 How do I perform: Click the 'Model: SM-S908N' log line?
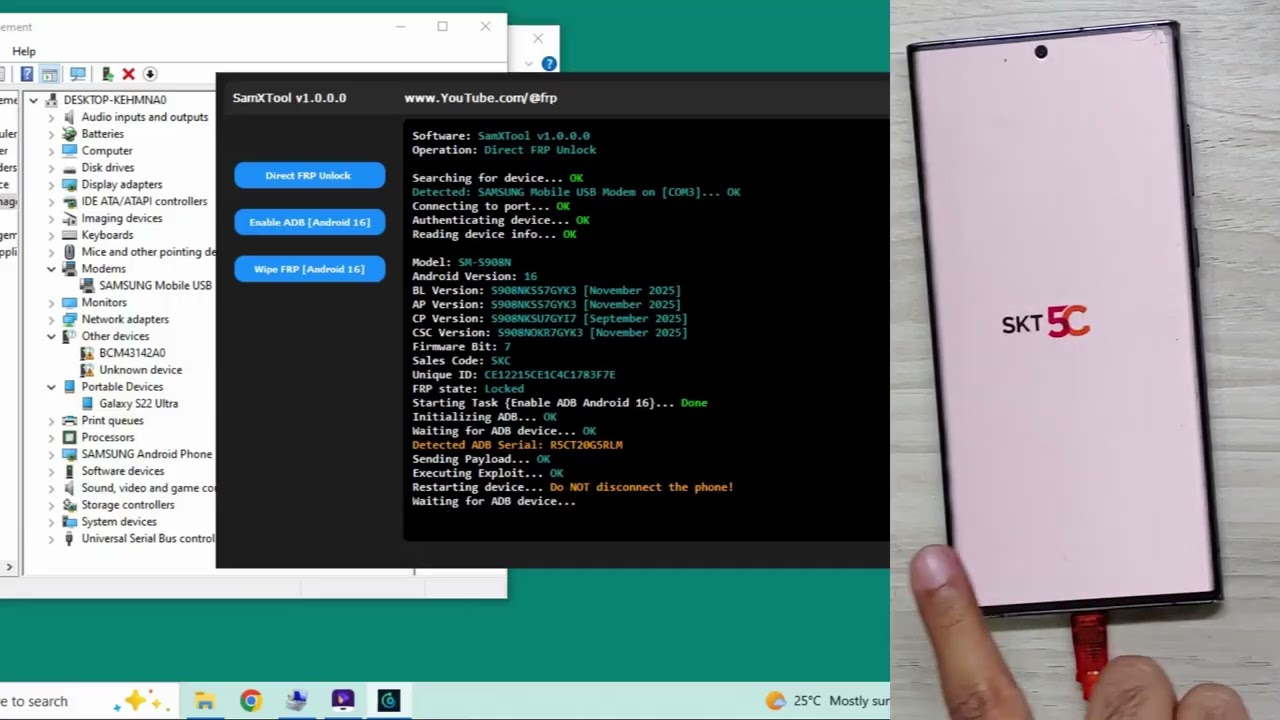pos(461,263)
